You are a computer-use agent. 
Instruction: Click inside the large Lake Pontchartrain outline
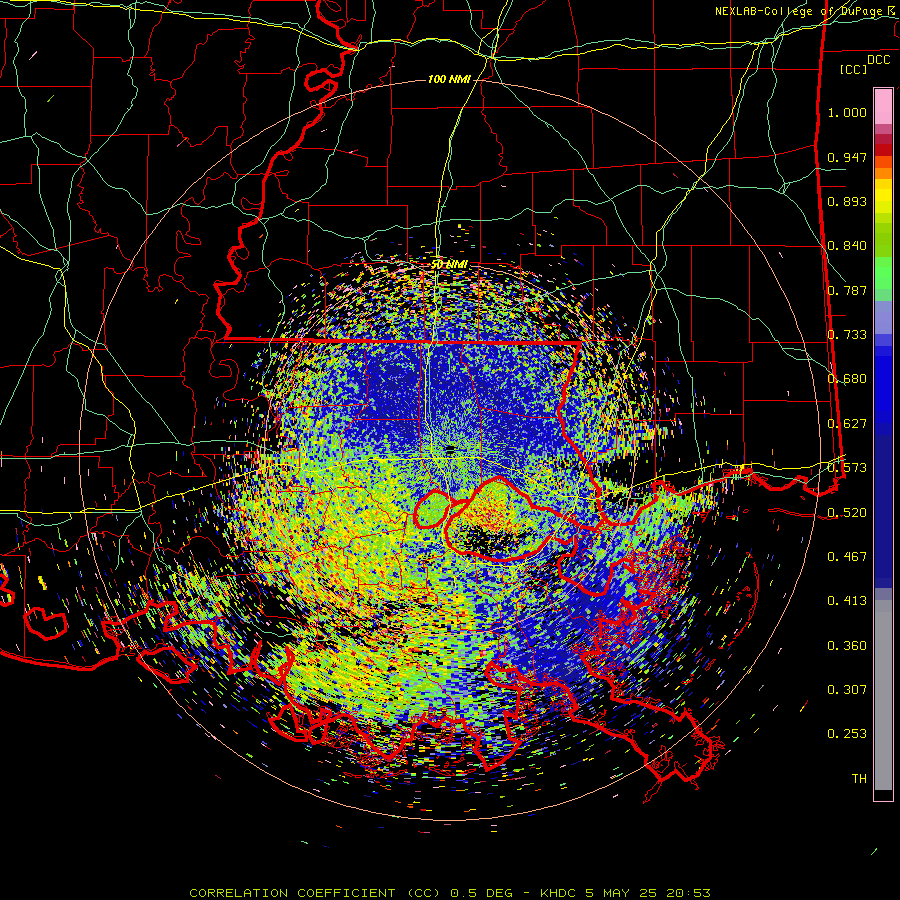point(499,519)
